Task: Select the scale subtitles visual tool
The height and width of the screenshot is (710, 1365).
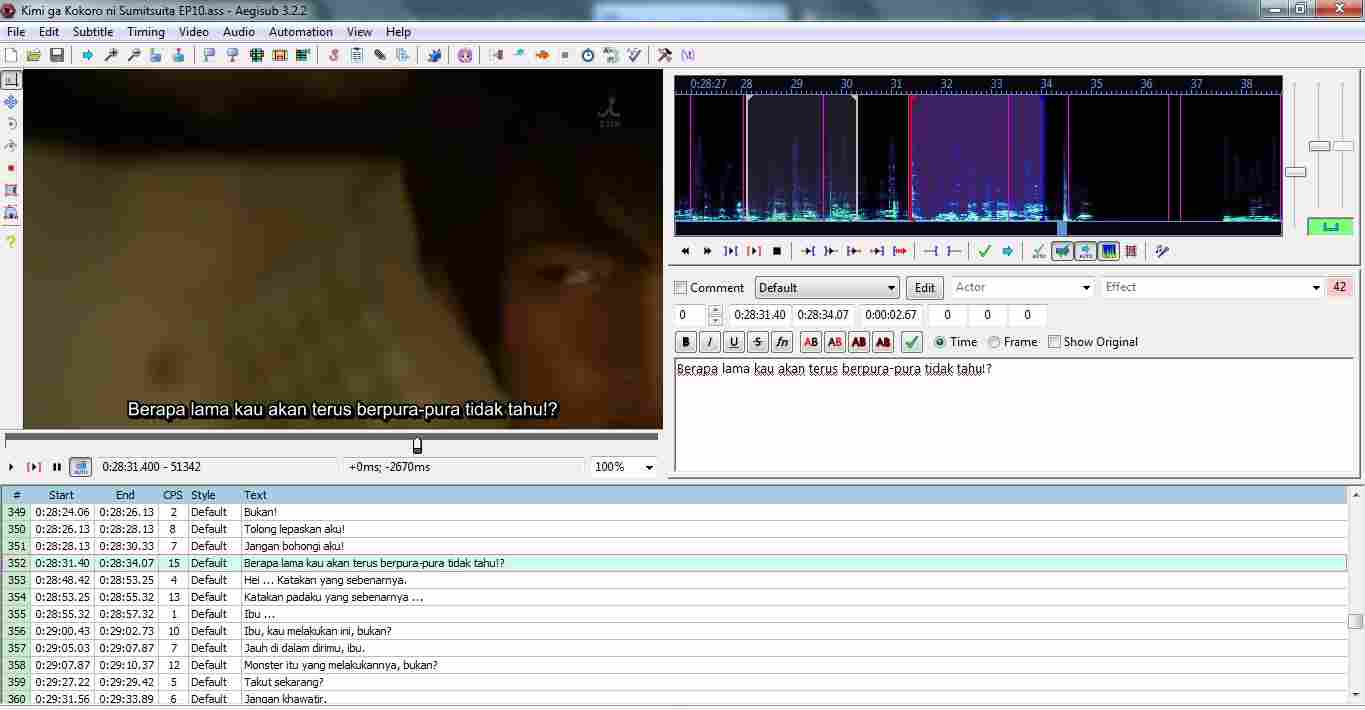Action: click(x=11, y=168)
